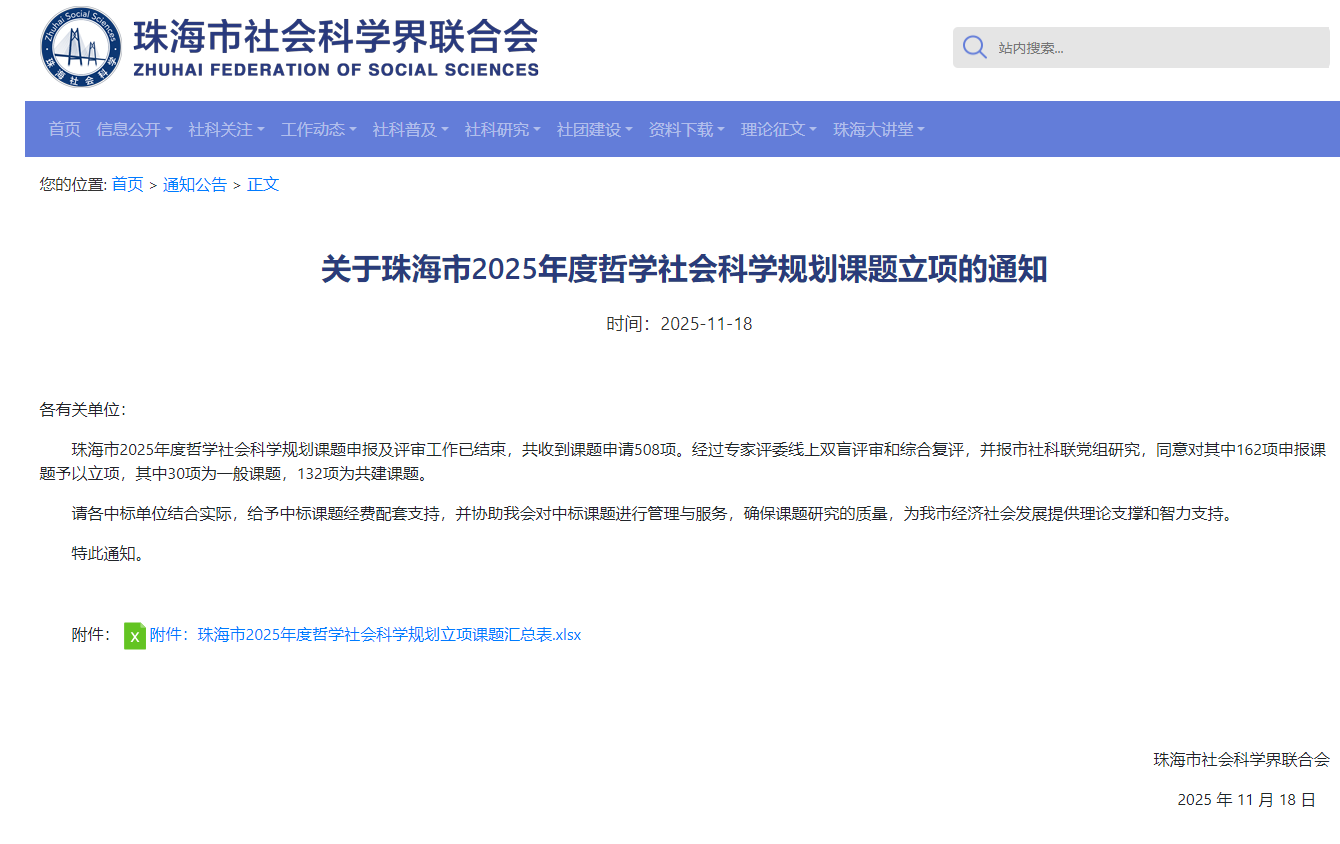The height and width of the screenshot is (844, 1340).
Task: Go to 首页 in the breadcrumb
Action: coord(127,184)
